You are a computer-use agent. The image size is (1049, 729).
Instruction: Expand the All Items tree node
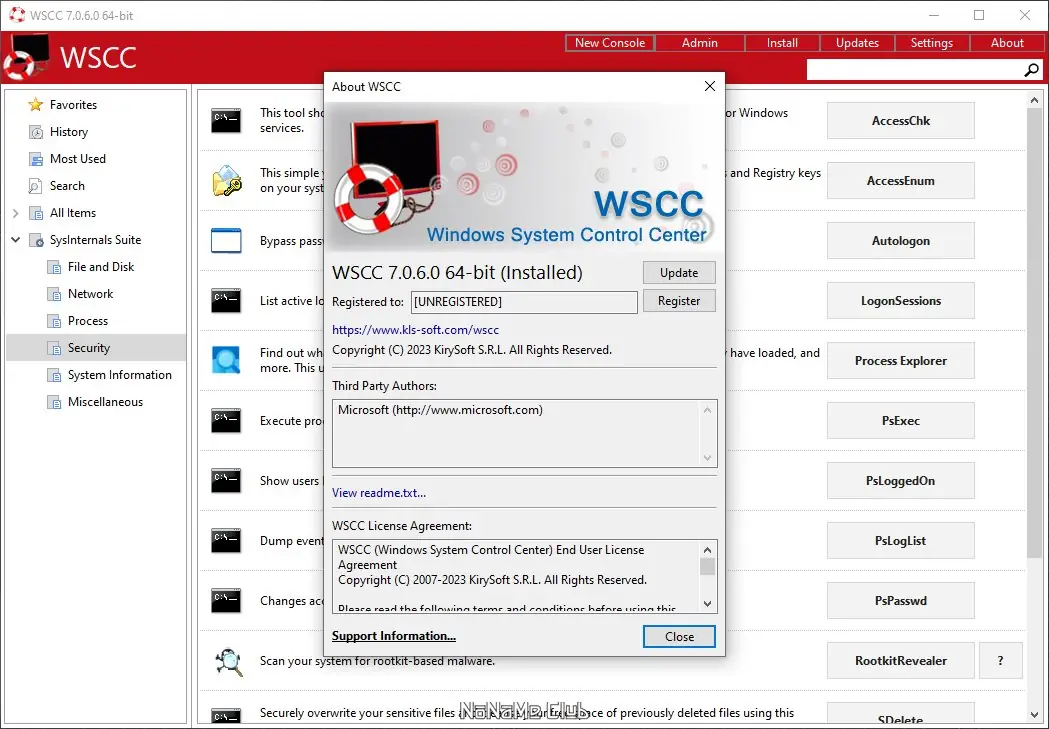coord(15,213)
